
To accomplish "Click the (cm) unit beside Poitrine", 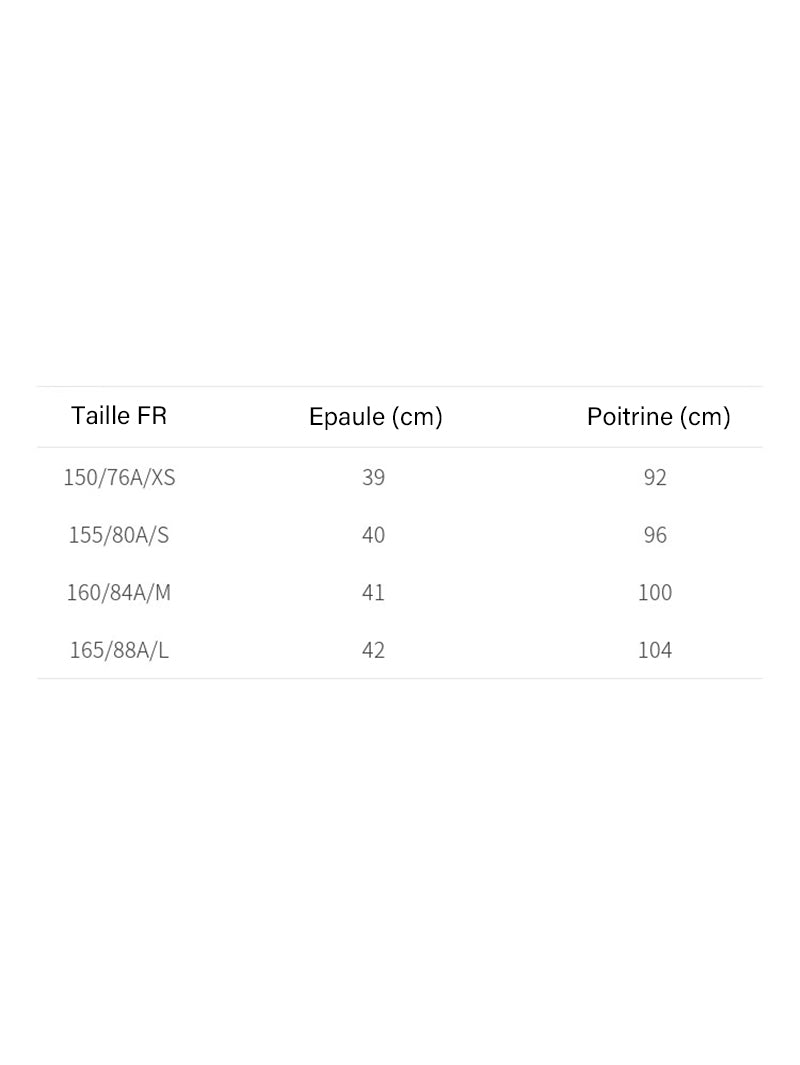I will click(704, 417).
